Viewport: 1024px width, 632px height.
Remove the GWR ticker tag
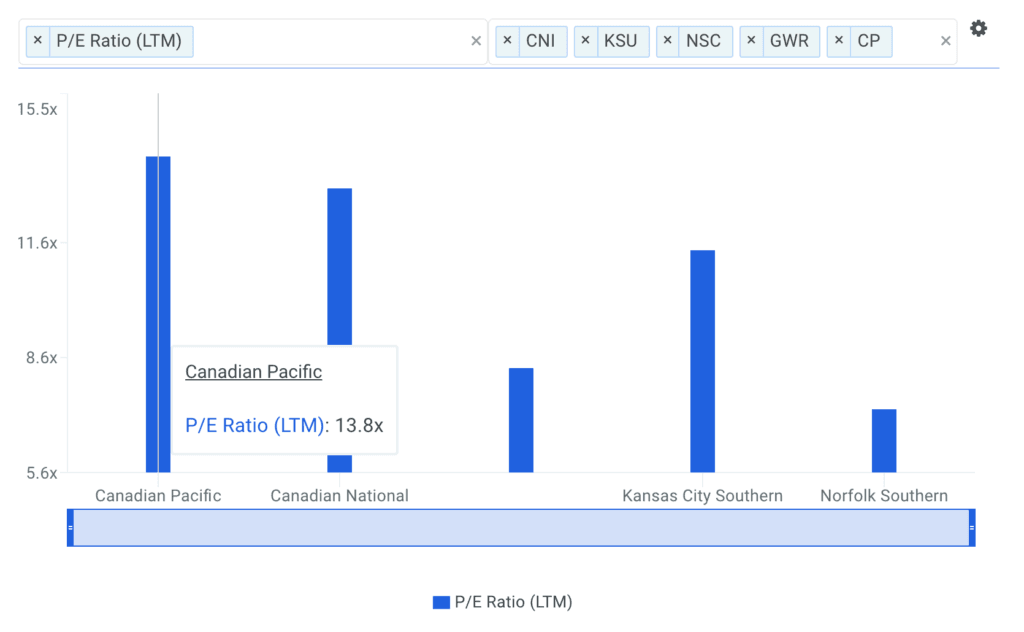tap(751, 41)
